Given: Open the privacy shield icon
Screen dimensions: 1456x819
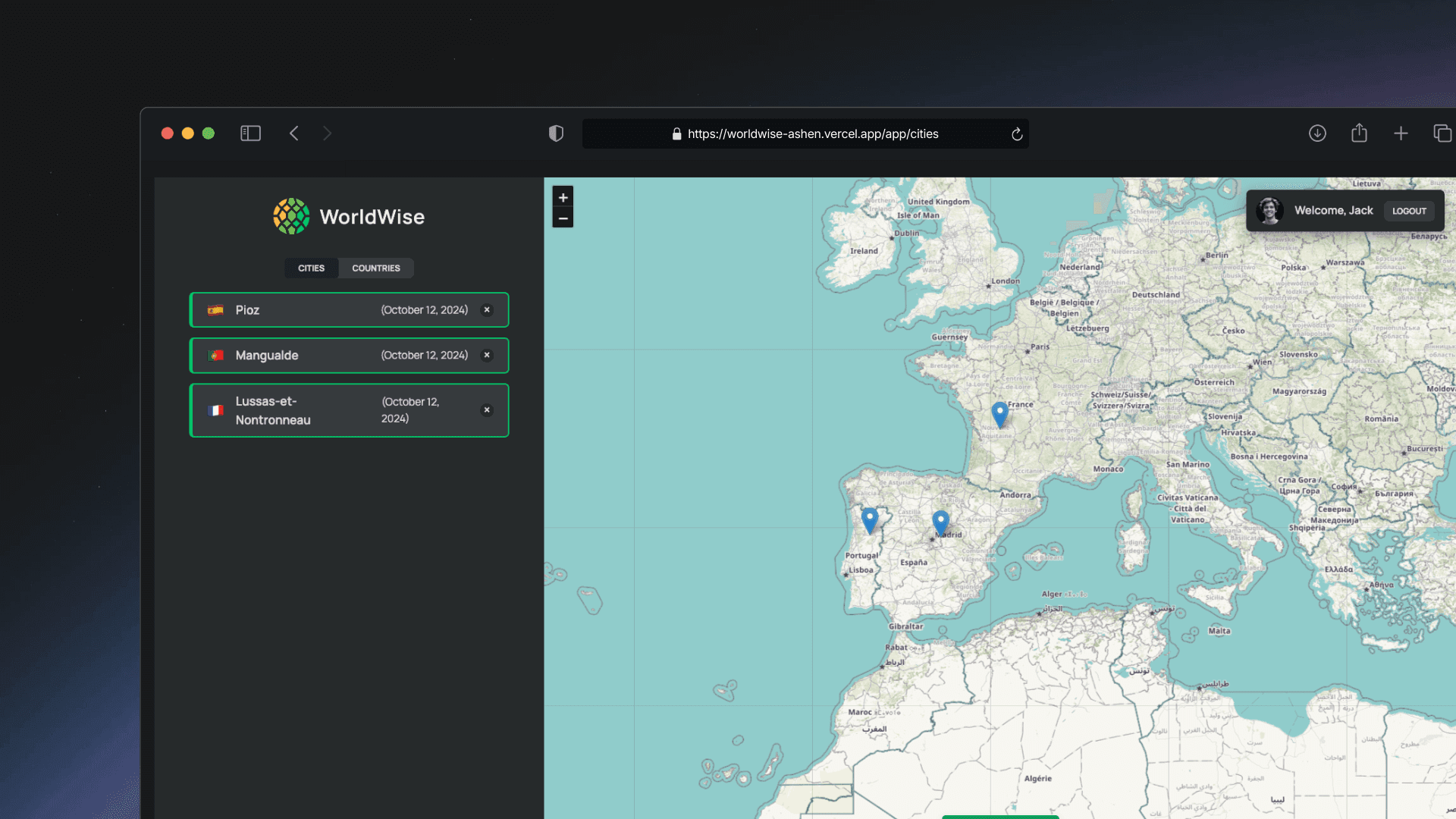Looking at the screenshot, I should tap(556, 133).
